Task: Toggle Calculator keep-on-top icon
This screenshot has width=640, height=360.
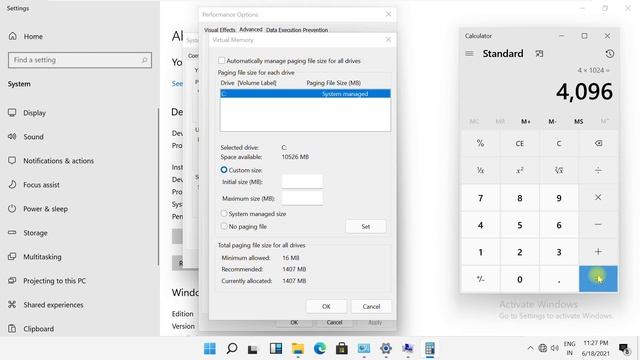Action: pos(539,53)
